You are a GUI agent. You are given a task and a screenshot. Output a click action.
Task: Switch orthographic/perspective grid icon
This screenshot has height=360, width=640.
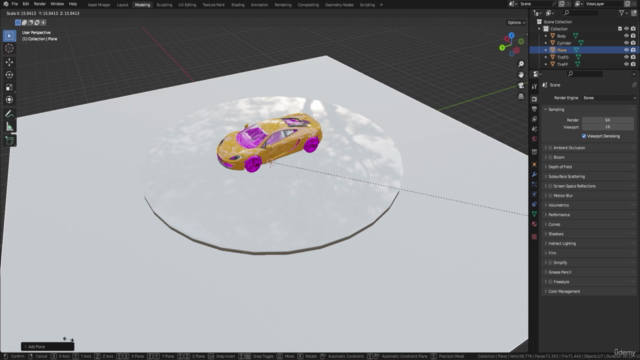(x=521, y=96)
